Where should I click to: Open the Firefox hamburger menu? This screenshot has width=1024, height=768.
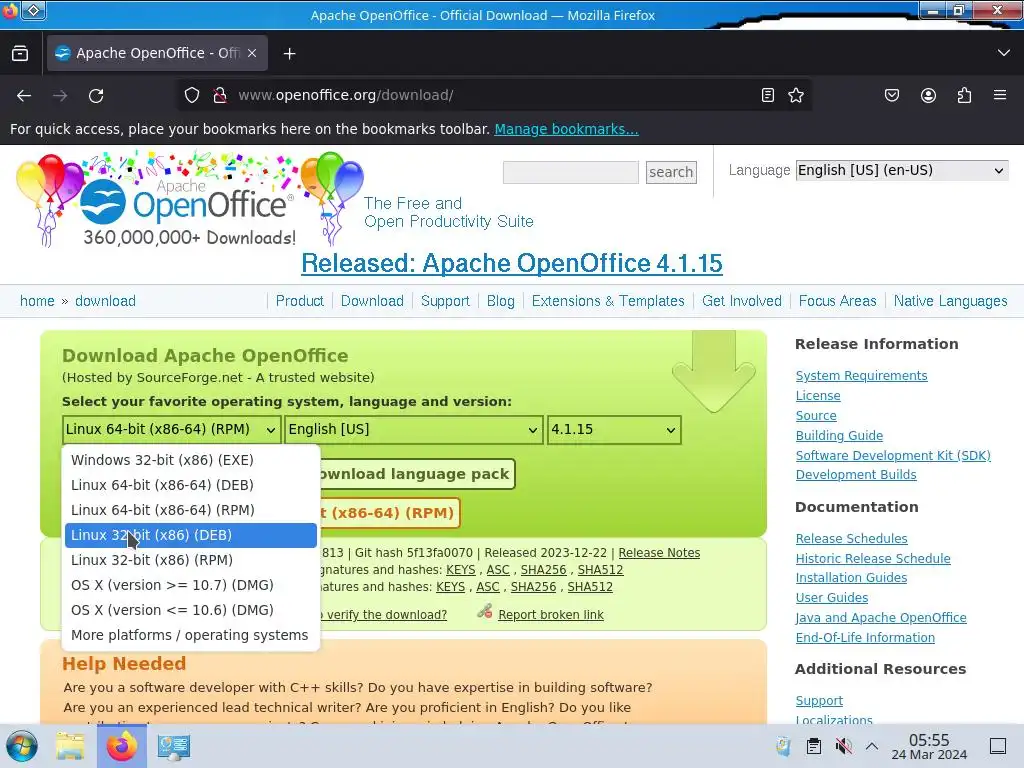[1000, 95]
